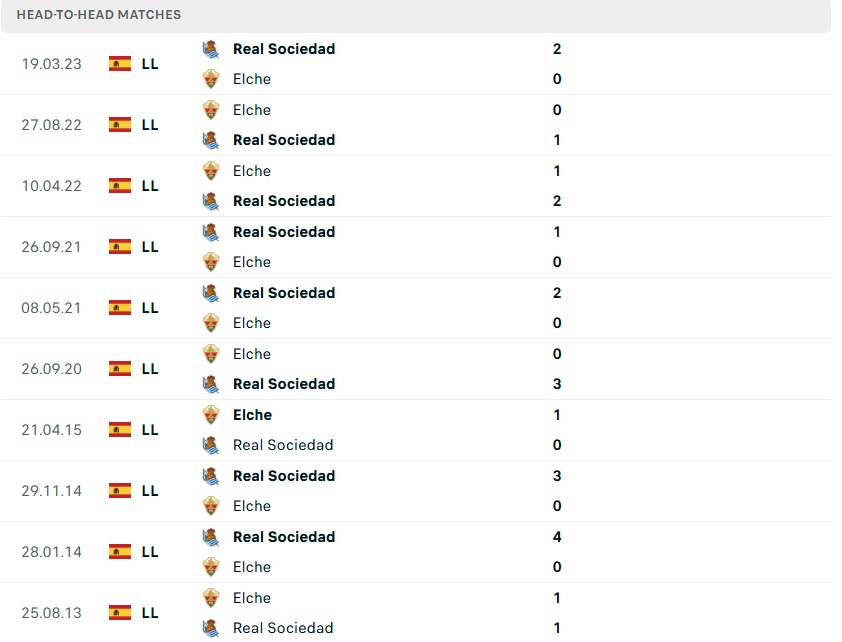Select the Head-to-Head Matches section header
Screen dimensions: 842x642
(x=99, y=15)
